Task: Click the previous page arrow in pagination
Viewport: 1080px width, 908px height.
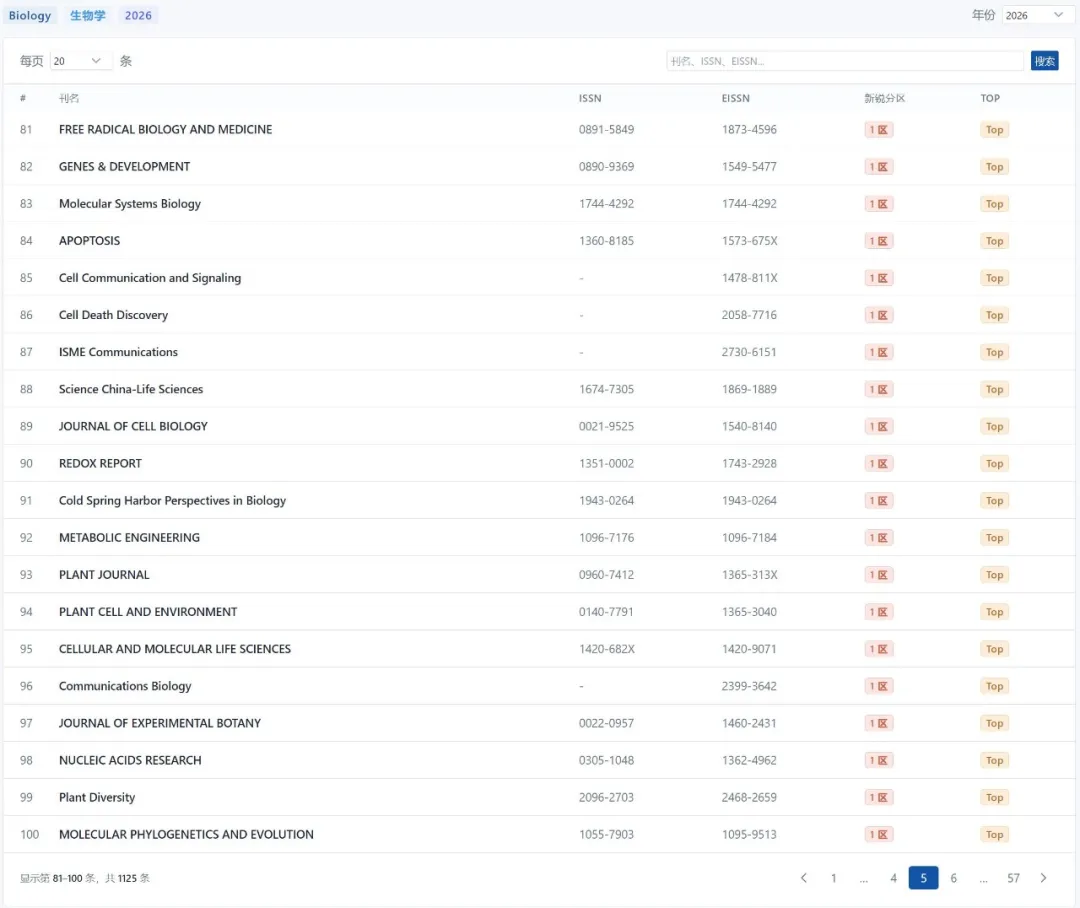Action: [x=803, y=878]
